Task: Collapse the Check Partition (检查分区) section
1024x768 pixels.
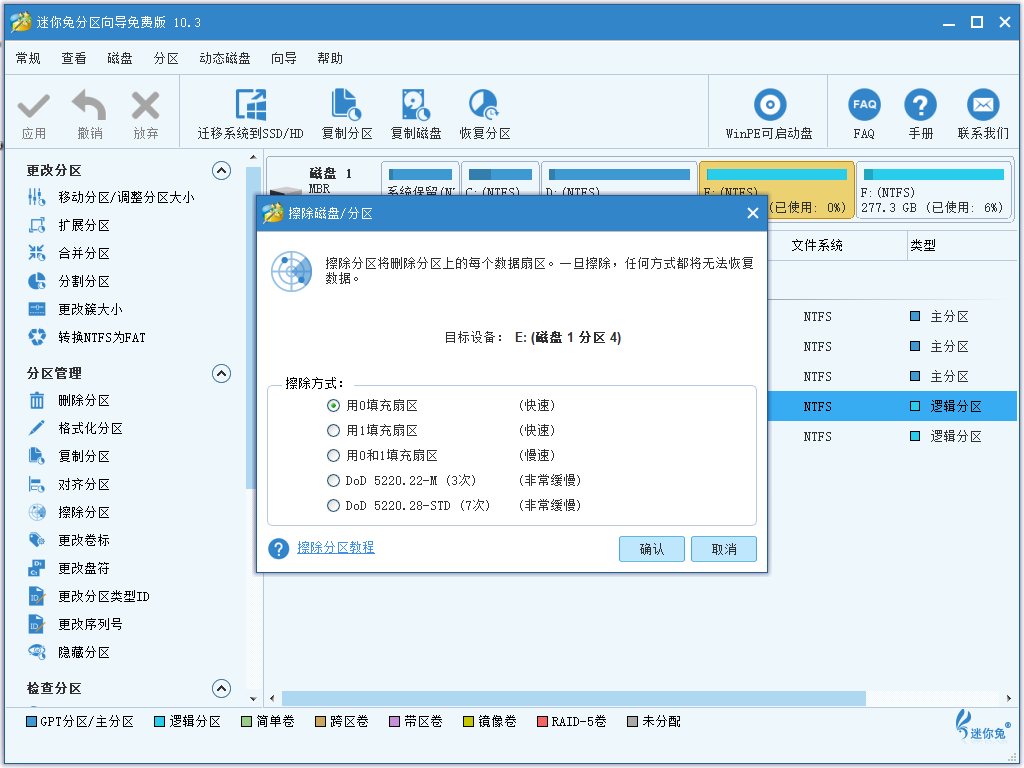Action: pos(221,688)
